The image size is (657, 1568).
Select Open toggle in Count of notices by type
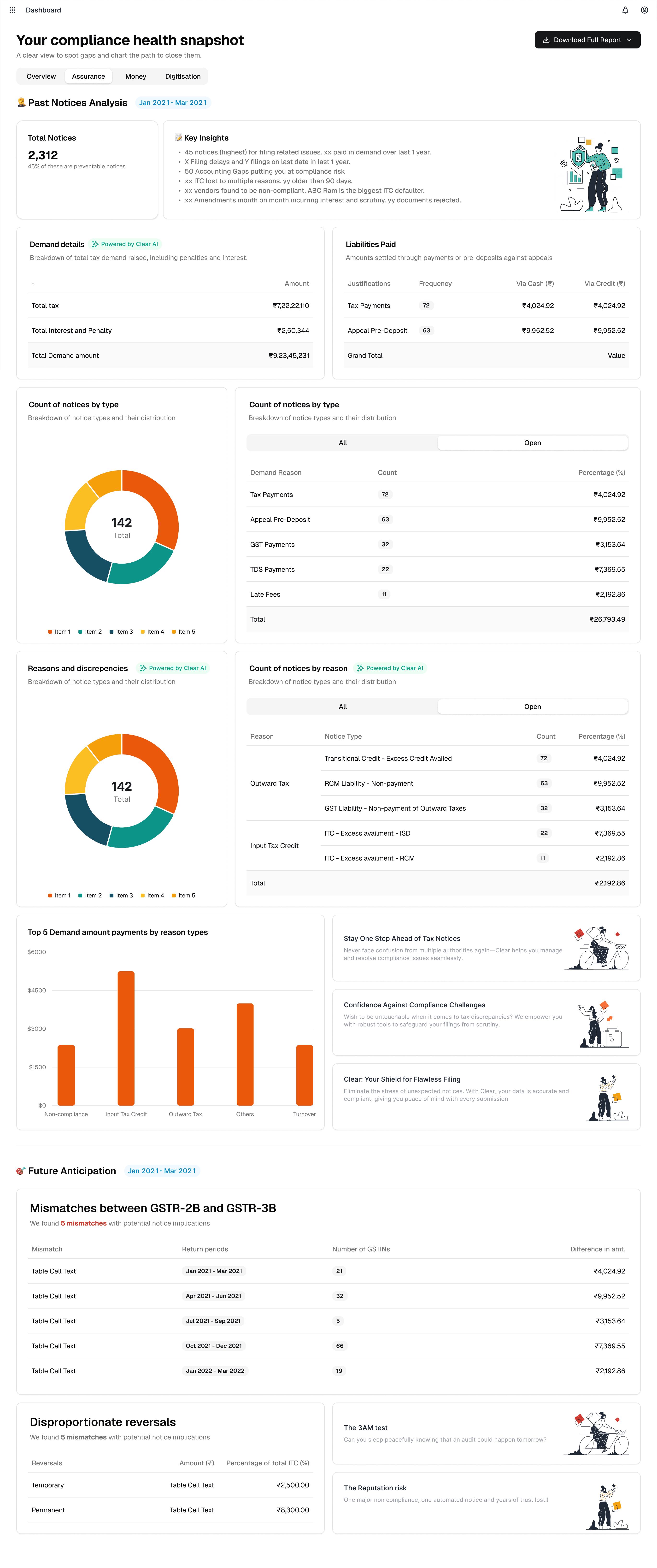[x=532, y=443]
